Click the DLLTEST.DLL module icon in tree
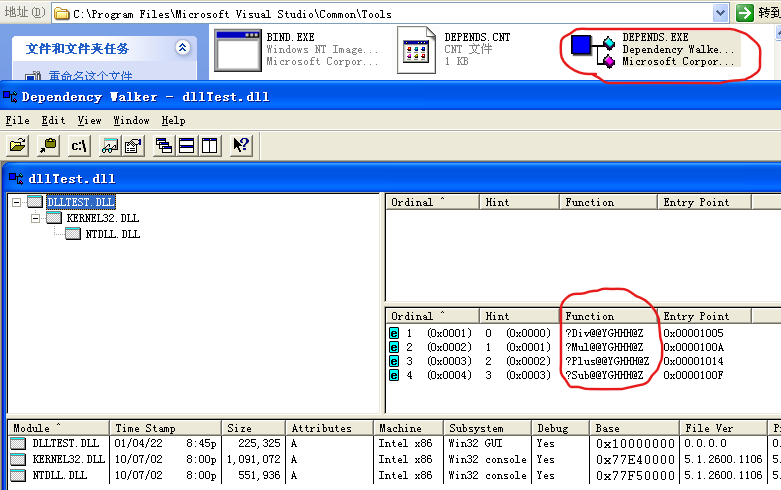This screenshot has width=781, height=490. coord(35,202)
